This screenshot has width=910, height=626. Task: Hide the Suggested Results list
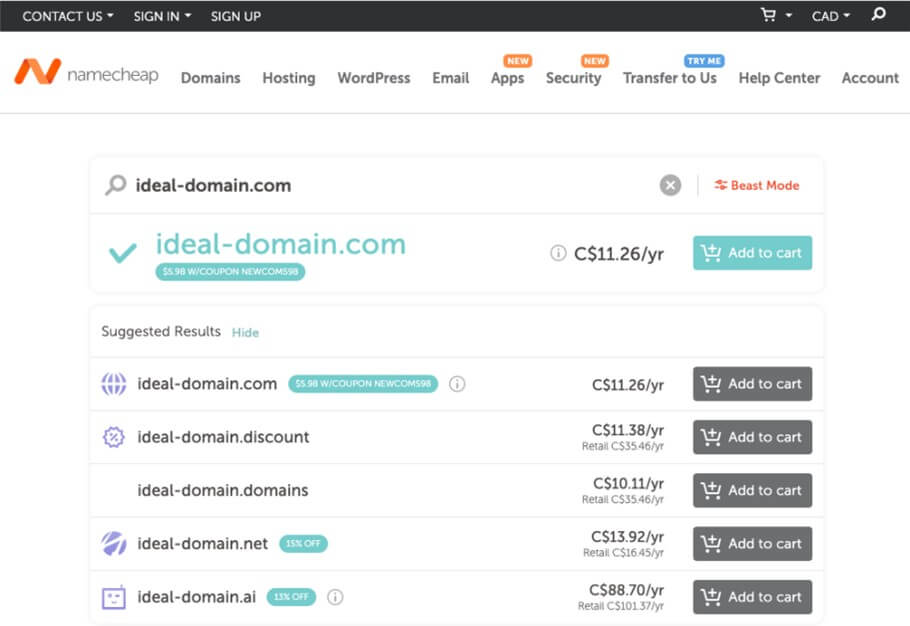click(x=245, y=332)
